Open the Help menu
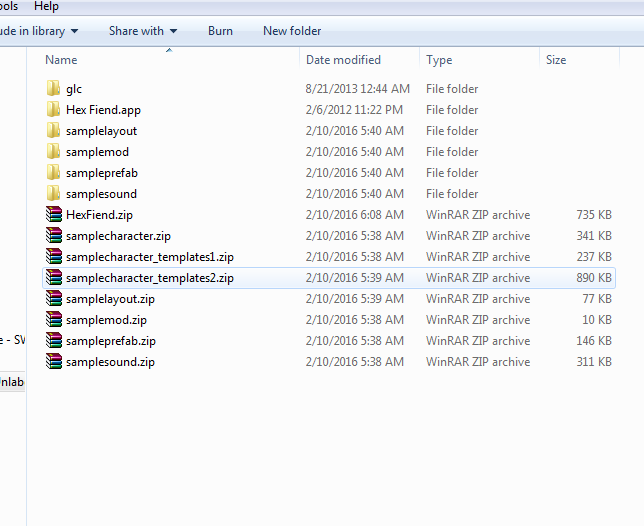The image size is (644, 526). click(x=46, y=6)
